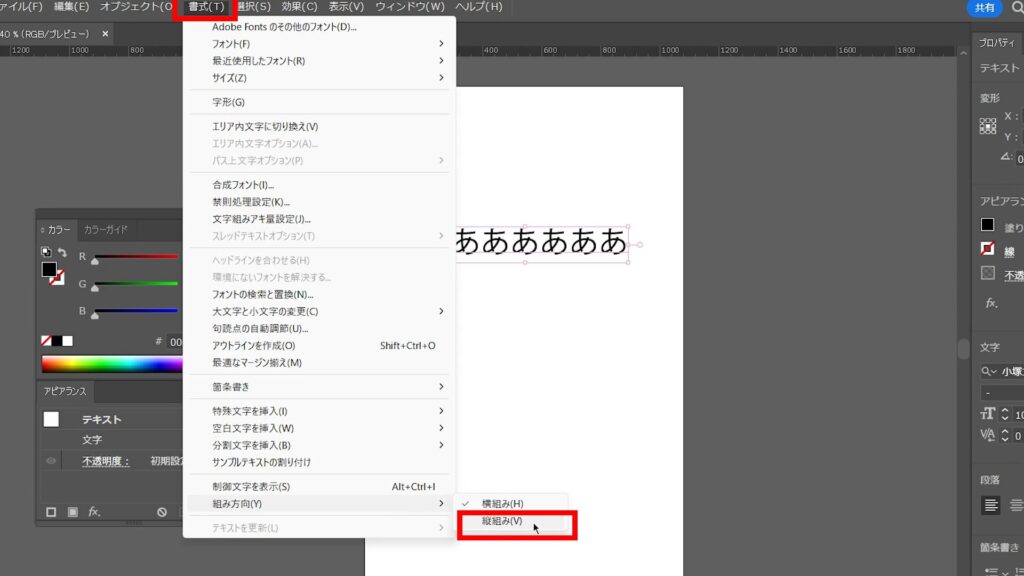This screenshot has width=1024, height=576.
Task: Click the B blue slider track
Action: click(136, 311)
